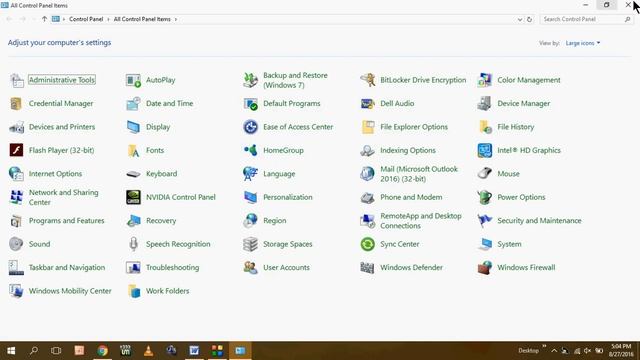Viewport: 640px width, 360px height.
Task: Click the File History icon
Action: [x=485, y=127]
